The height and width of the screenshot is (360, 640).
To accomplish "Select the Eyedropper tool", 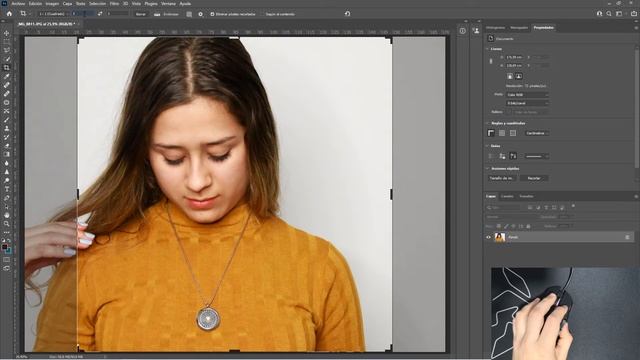I will [7, 76].
